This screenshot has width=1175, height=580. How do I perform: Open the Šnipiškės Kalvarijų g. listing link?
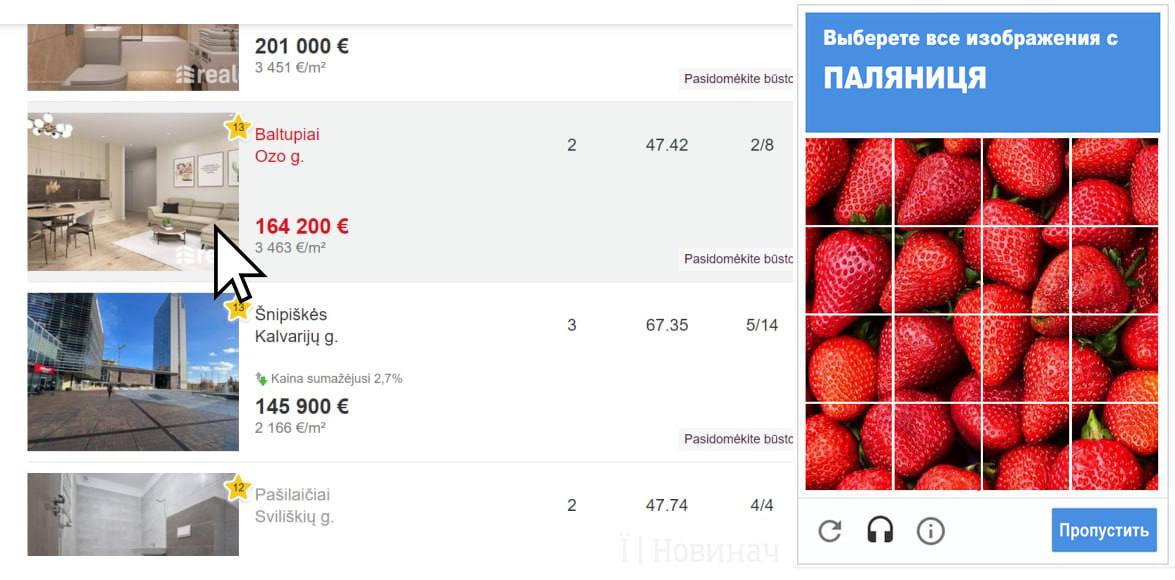tap(296, 325)
